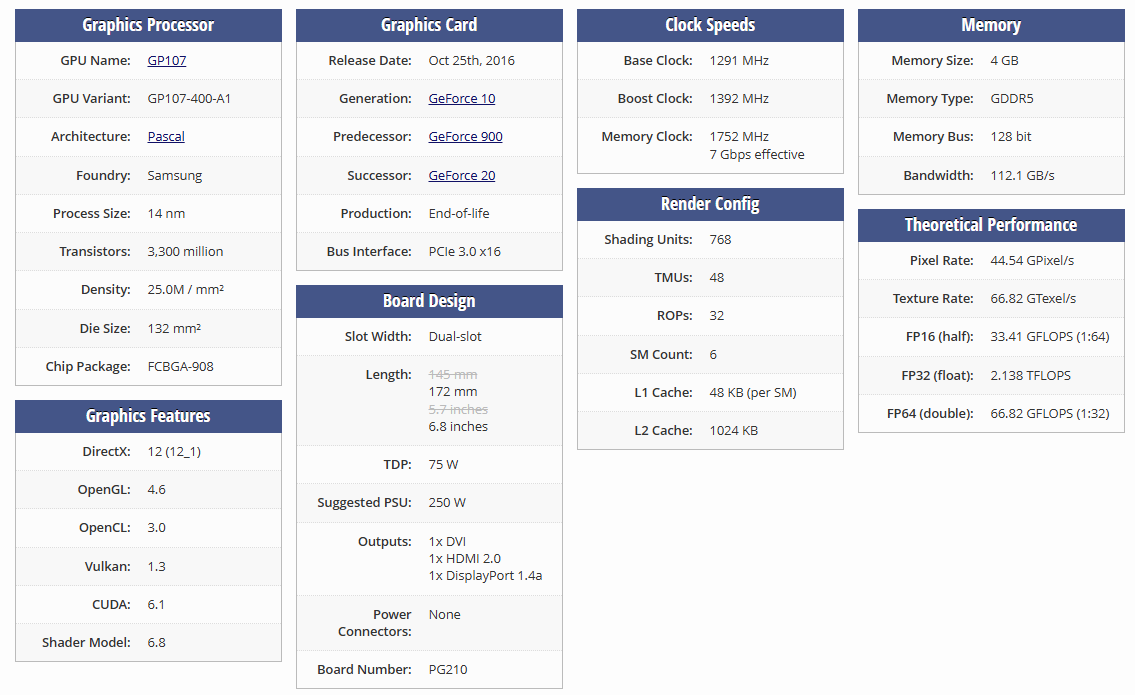The width and height of the screenshot is (1135, 695).
Task: Open the GeForce 20 successor link
Action: (462, 175)
